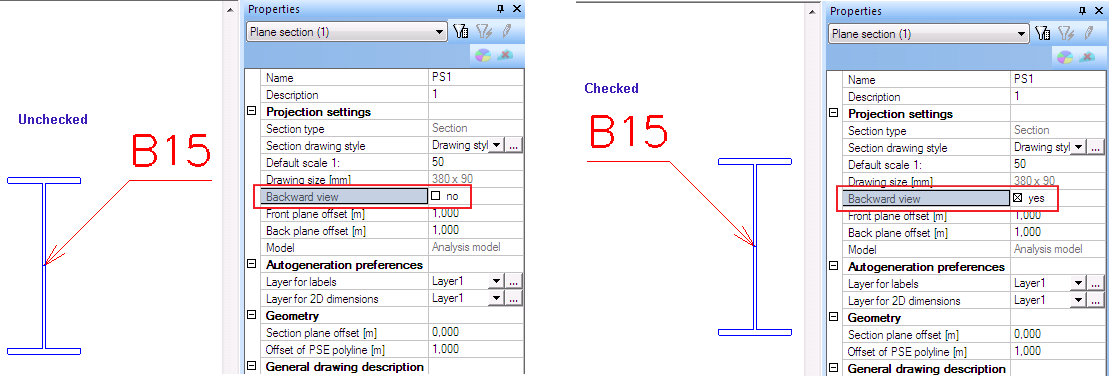
Task: Click the pencil edit icon in left Properties panel
Action: (506, 31)
